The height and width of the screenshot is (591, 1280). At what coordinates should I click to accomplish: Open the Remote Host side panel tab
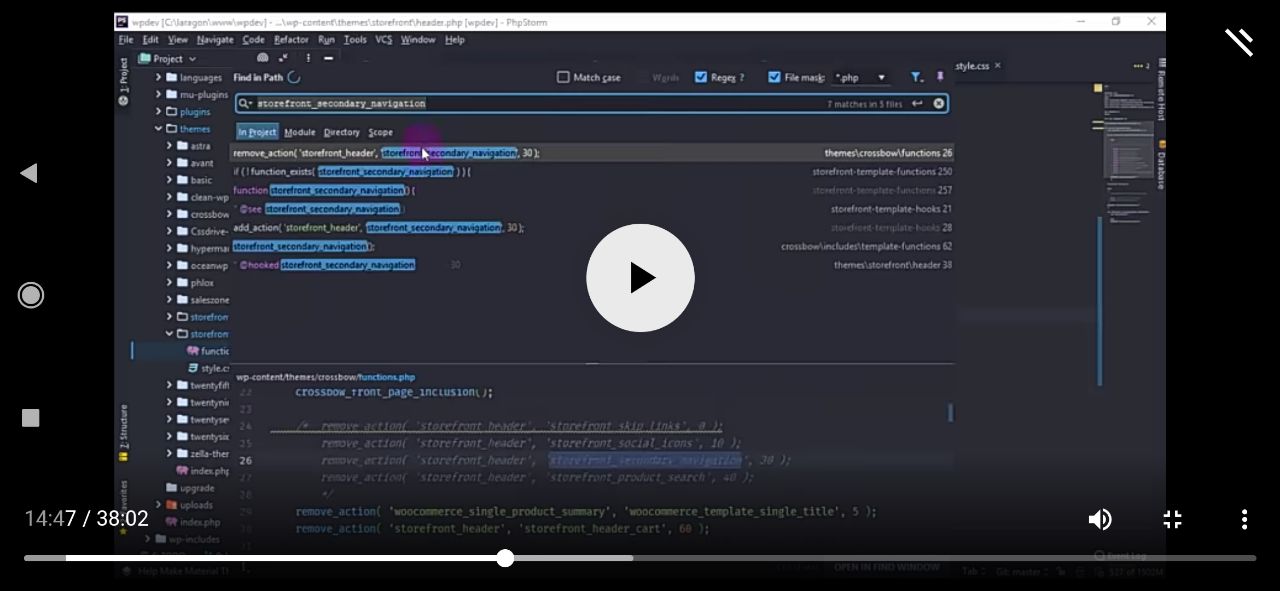1161,92
